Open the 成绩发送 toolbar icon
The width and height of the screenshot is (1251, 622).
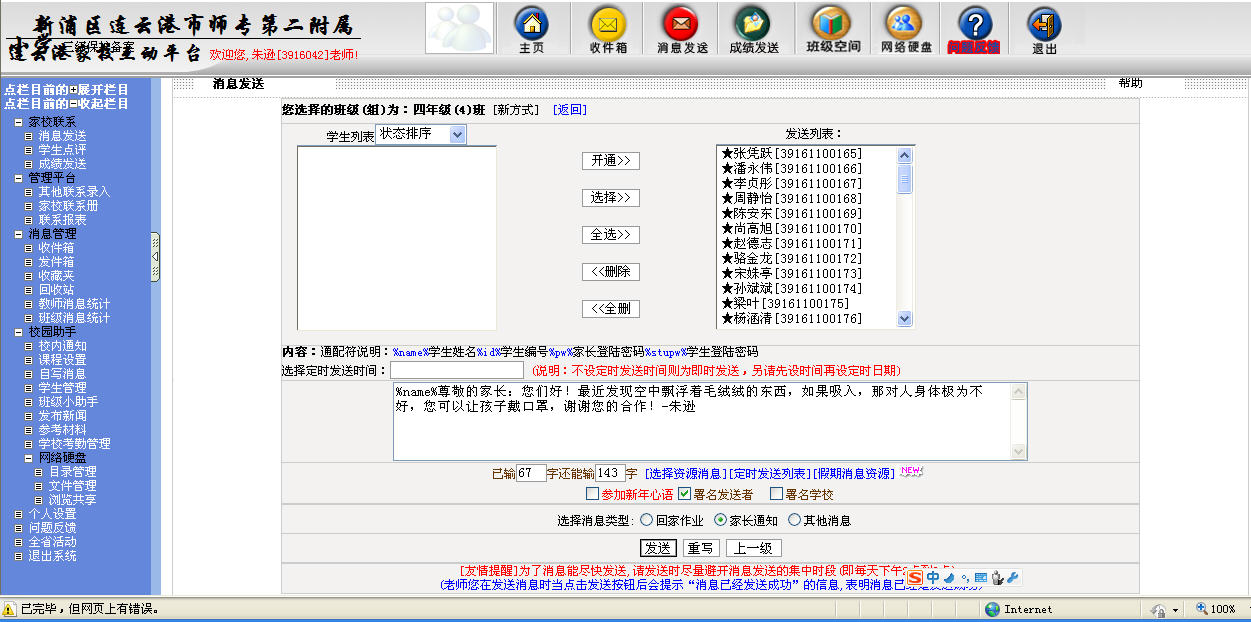coord(753,25)
